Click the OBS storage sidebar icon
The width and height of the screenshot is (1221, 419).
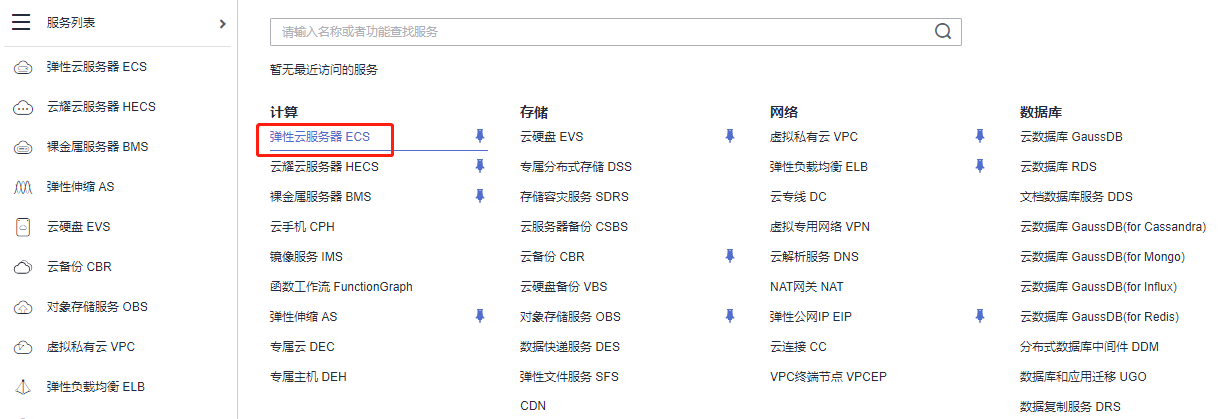pos(22,307)
